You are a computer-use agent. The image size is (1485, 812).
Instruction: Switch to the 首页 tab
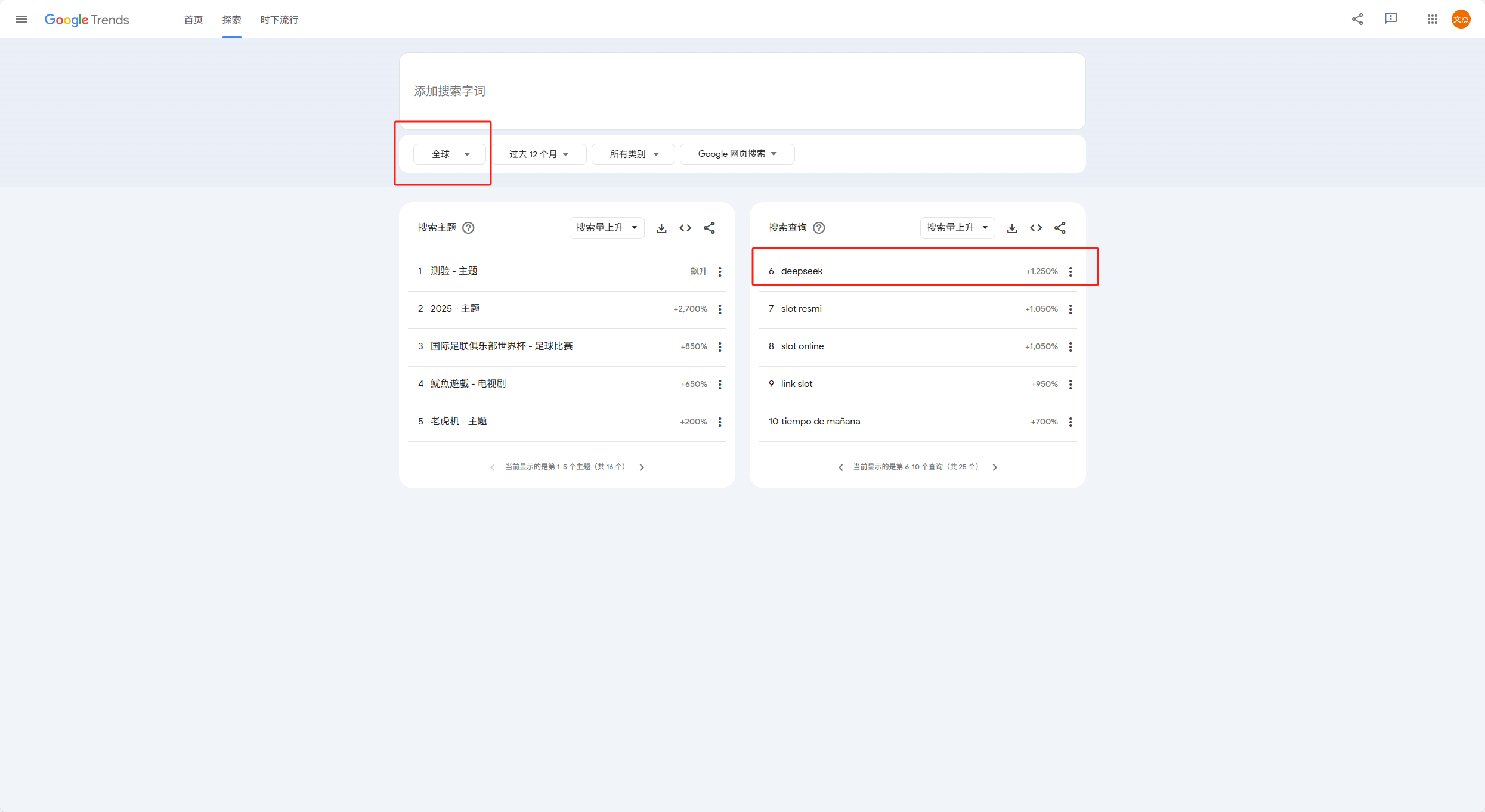click(193, 20)
